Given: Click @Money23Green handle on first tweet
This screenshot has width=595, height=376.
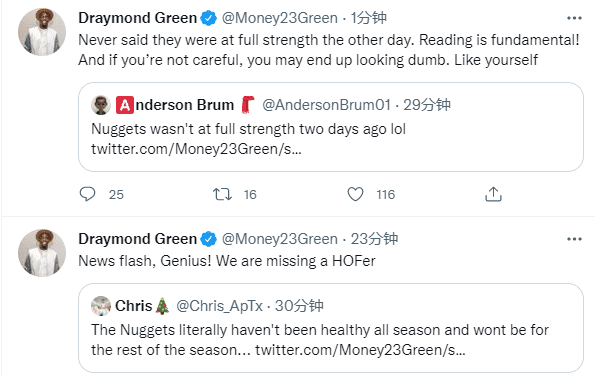Looking at the screenshot, I should pos(280,18).
